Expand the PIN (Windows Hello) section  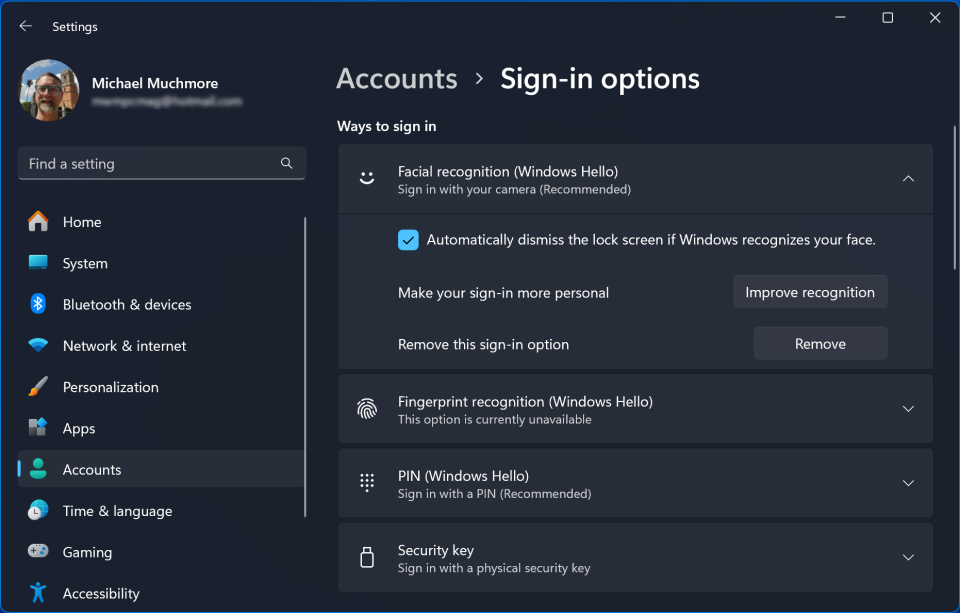[x=908, y=483]
